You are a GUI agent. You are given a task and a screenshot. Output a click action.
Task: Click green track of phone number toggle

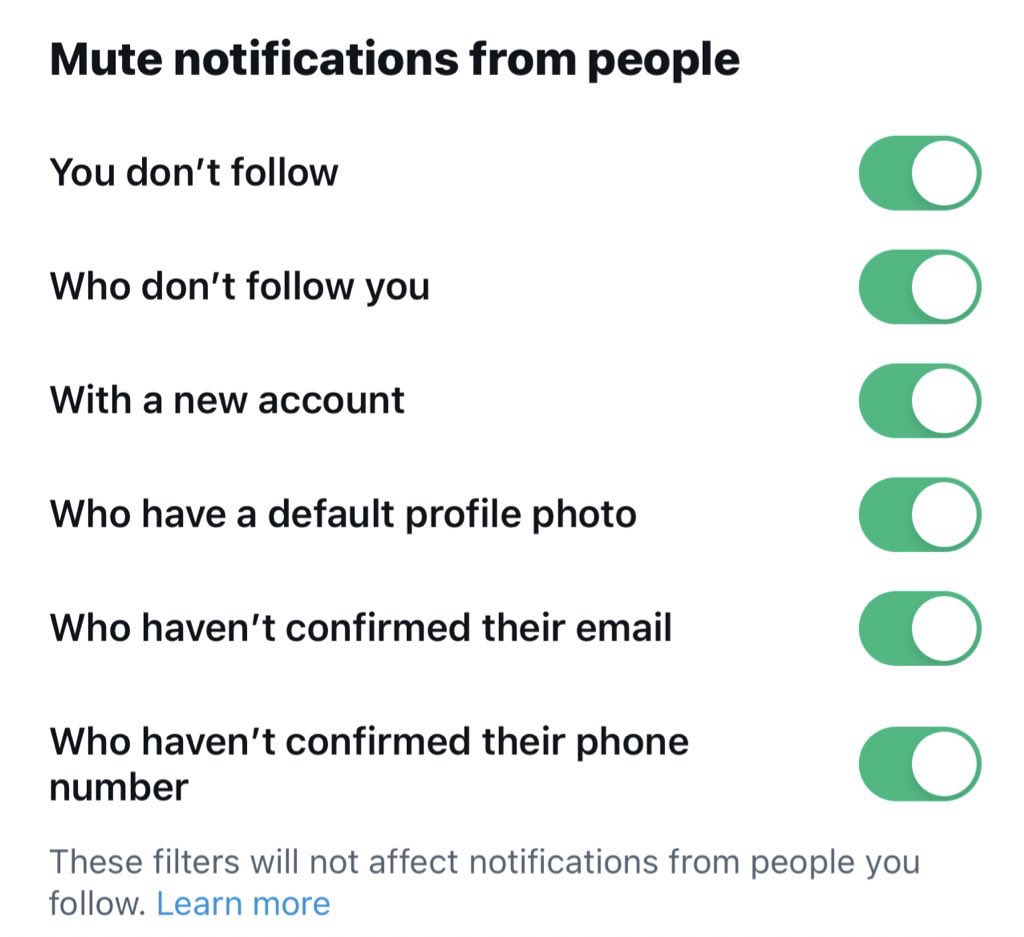coord(884,764)
